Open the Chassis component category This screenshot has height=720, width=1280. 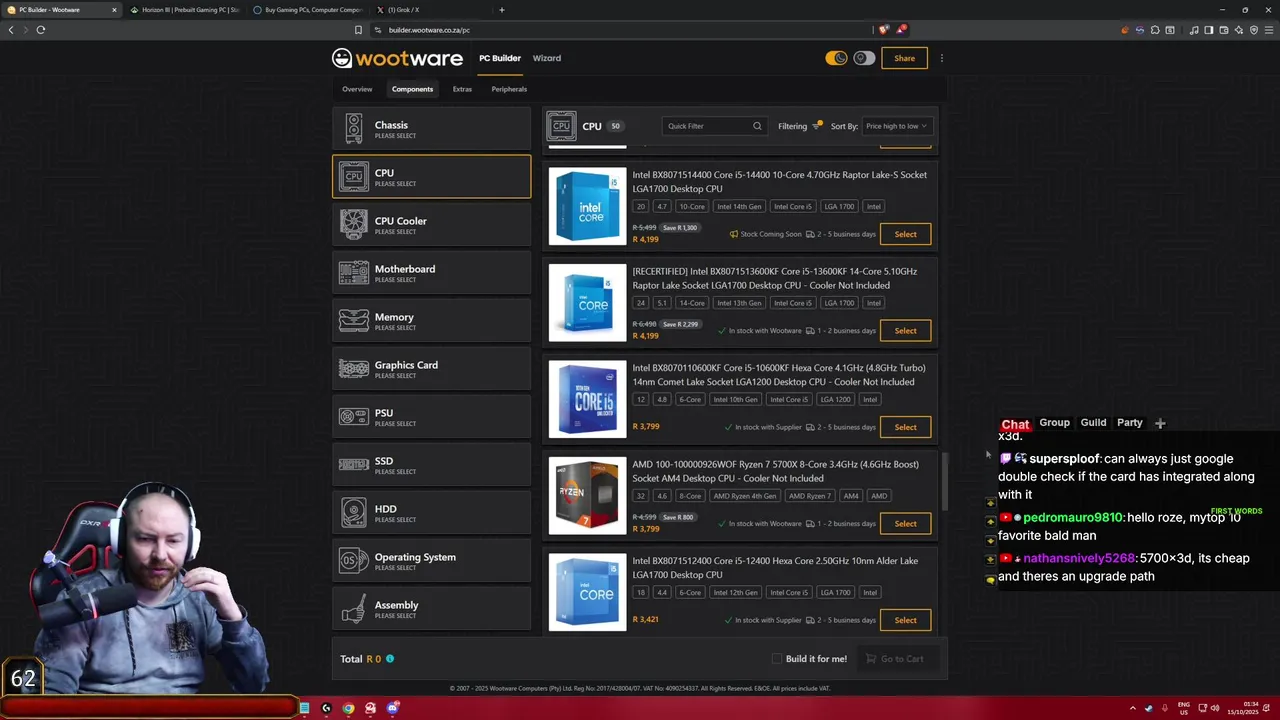coord(431,129)
